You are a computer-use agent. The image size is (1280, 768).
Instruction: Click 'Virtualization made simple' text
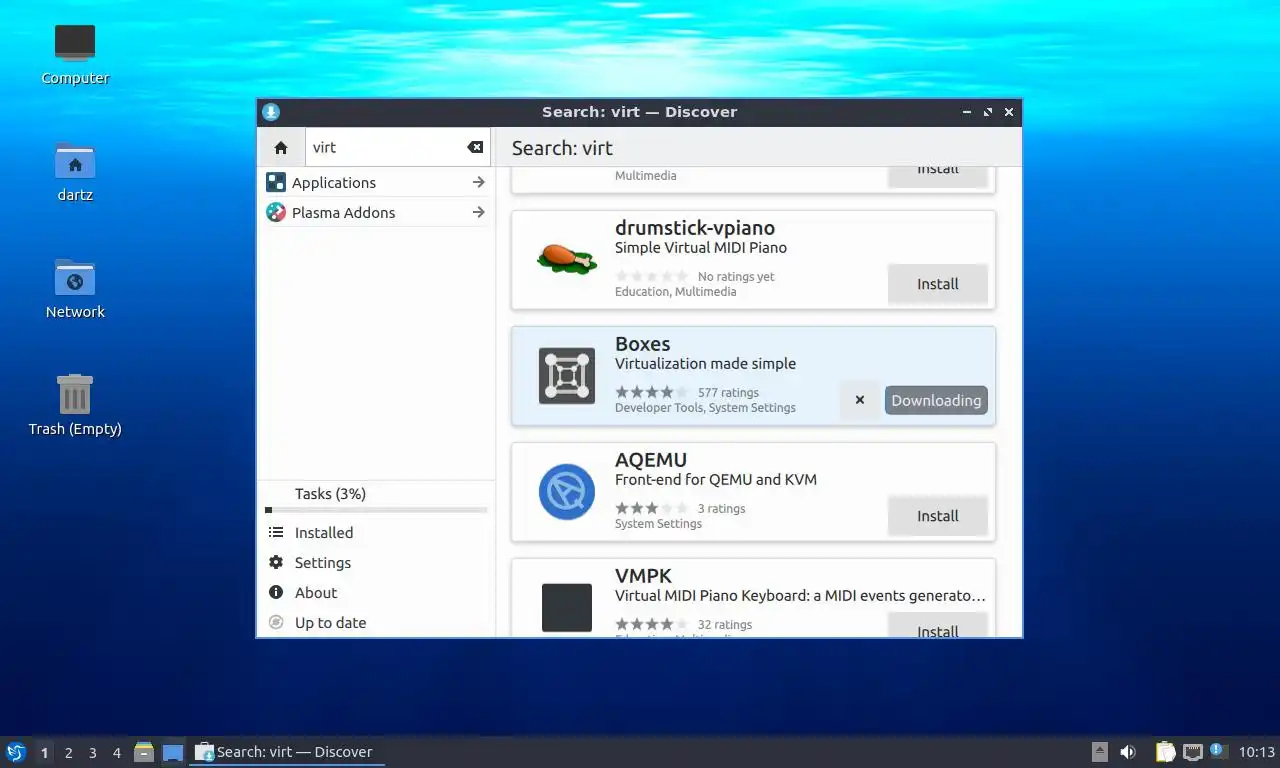pyautogui.click(x=706, y=363)
